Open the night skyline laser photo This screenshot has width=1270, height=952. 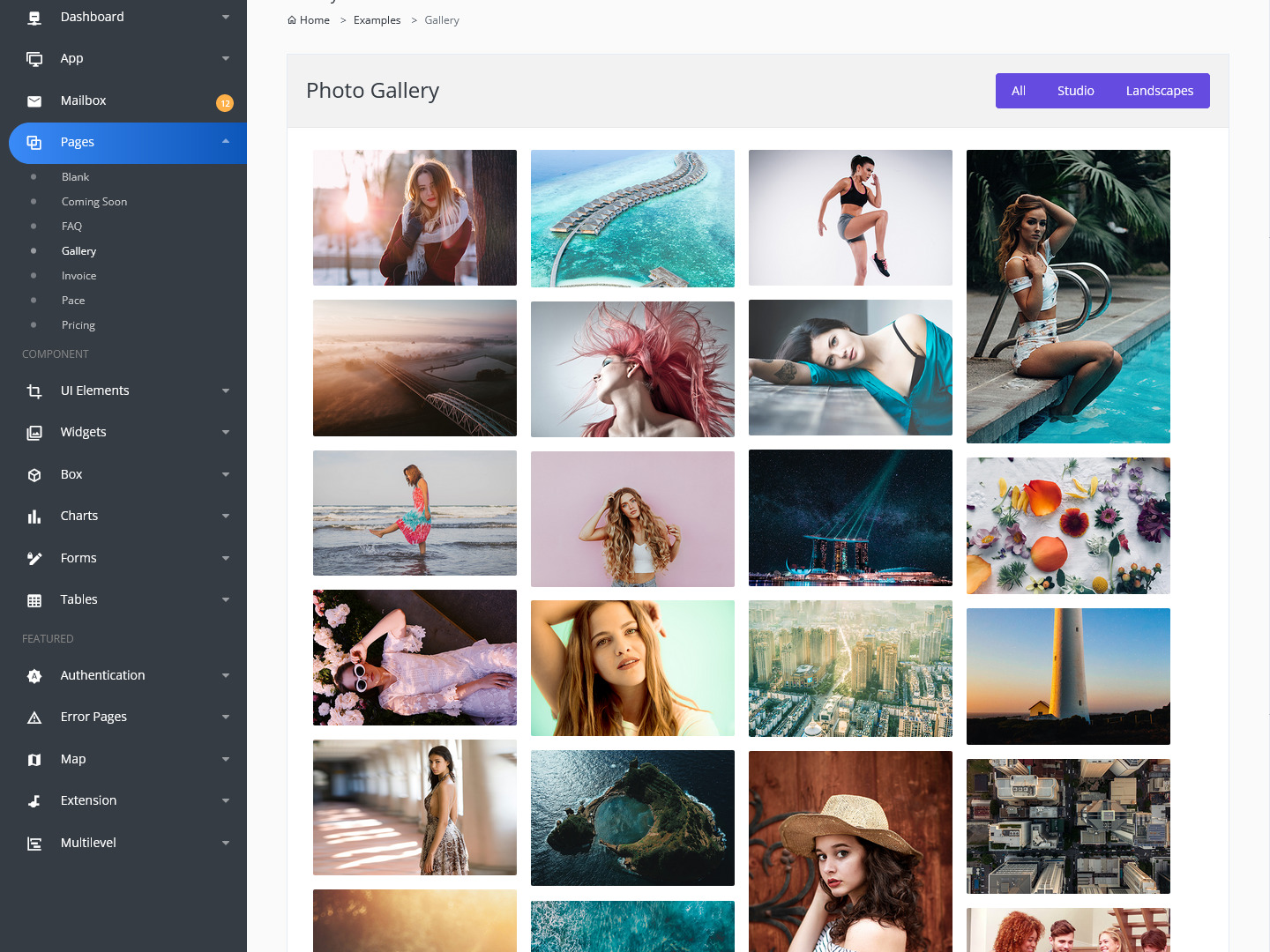pos(850,517)
